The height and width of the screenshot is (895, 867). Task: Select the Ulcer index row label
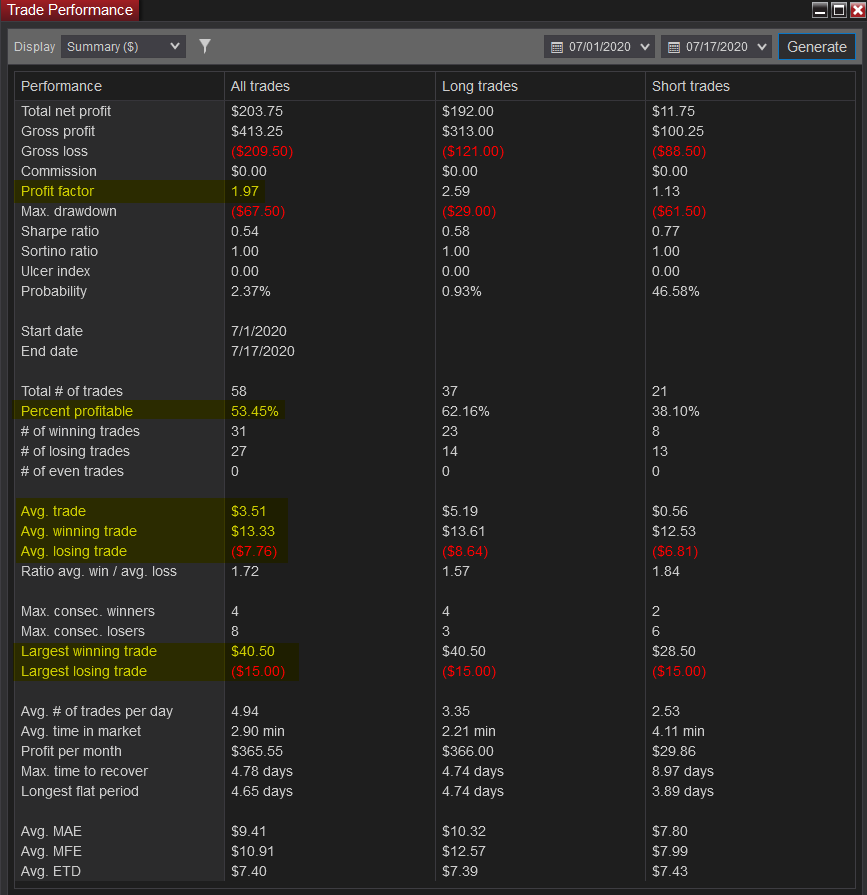[x=55, y=271]
